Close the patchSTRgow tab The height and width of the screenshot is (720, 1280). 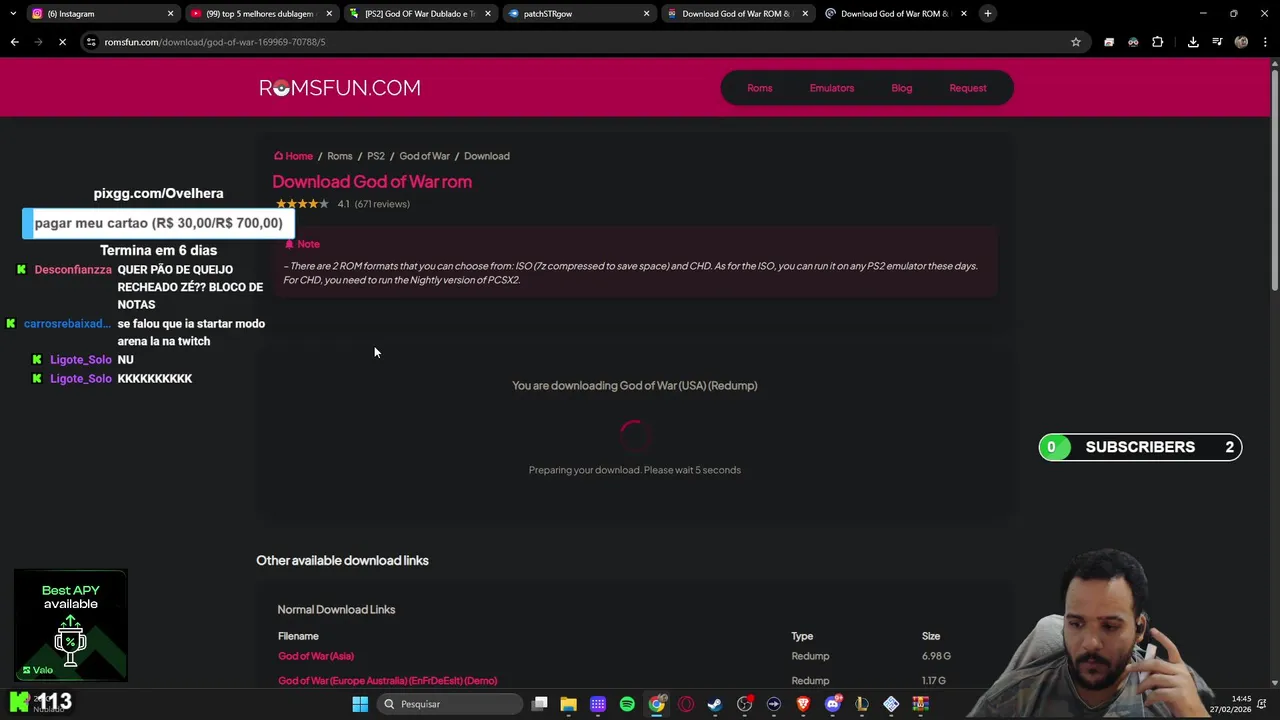(x=646, y=14)
